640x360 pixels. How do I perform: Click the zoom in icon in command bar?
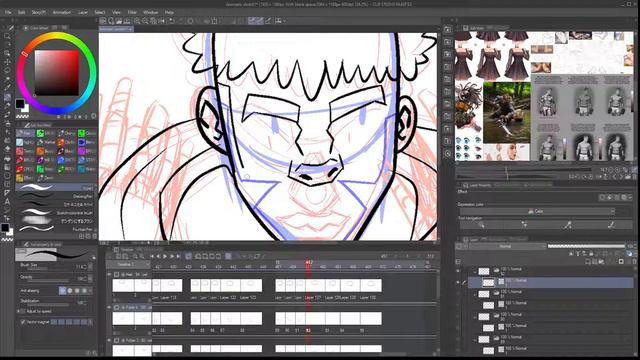(x=138, y=21)
